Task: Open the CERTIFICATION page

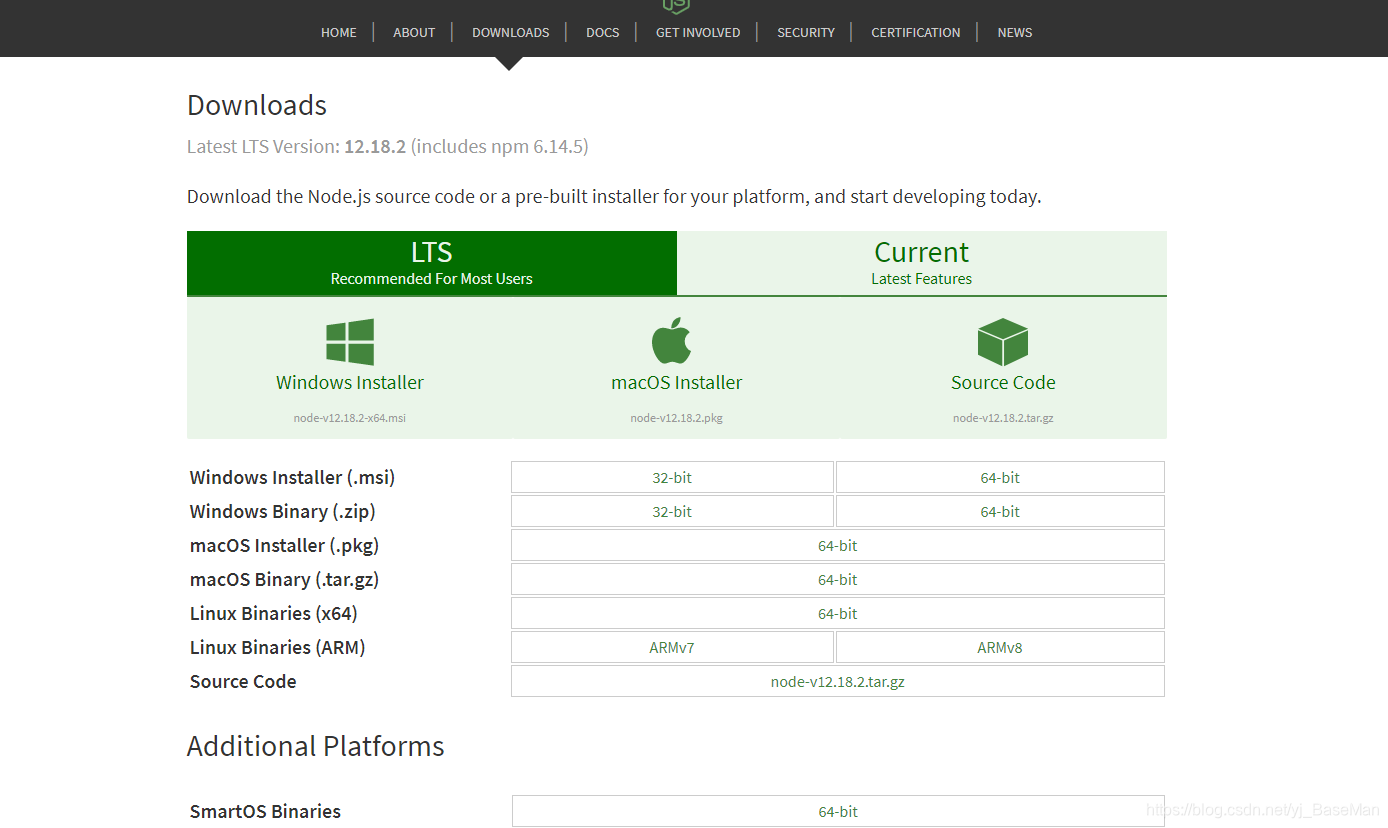Action: 916,32
